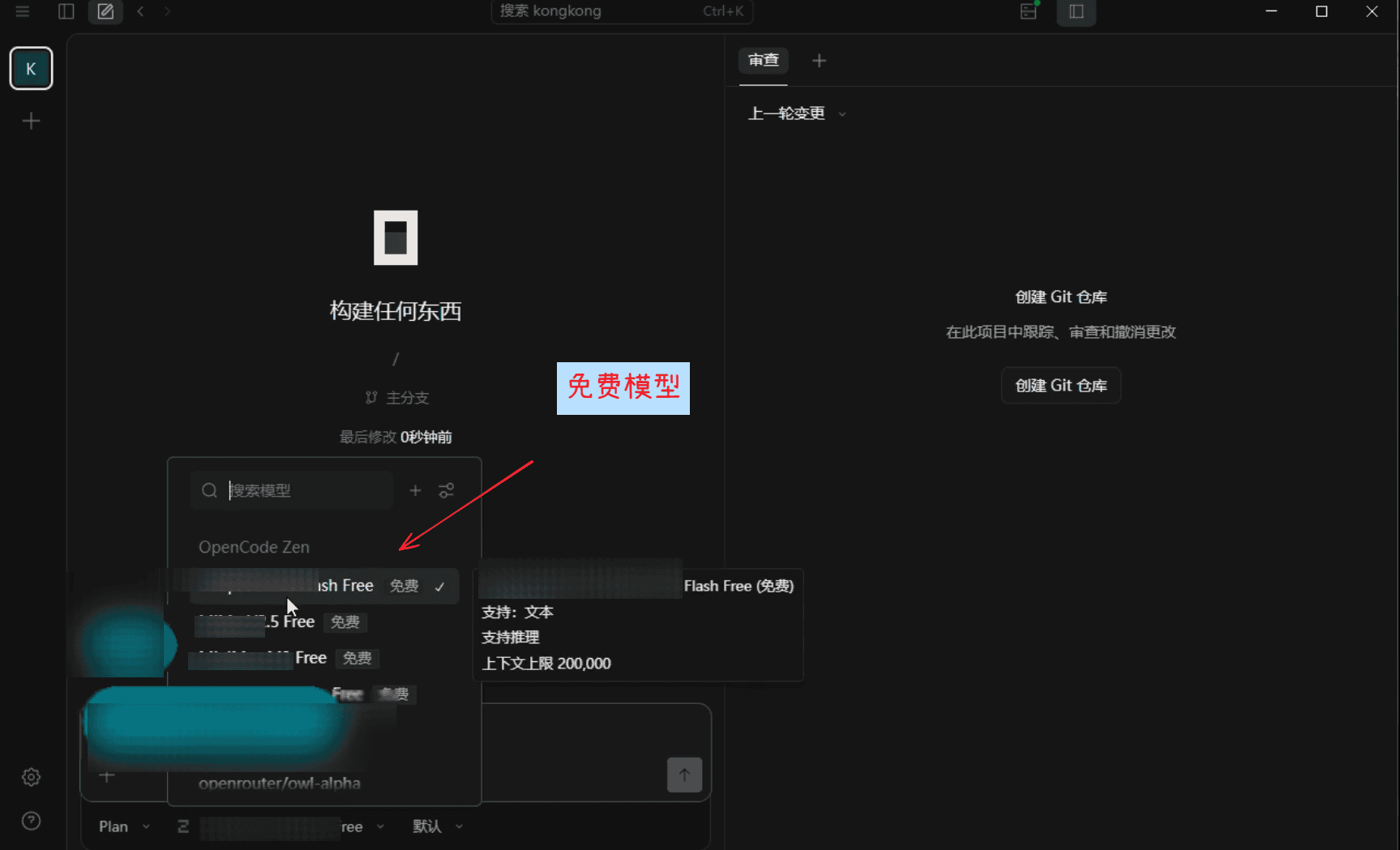Add a model with the plus icon
The image size is (1400, 850).
(x=415, y=490)
